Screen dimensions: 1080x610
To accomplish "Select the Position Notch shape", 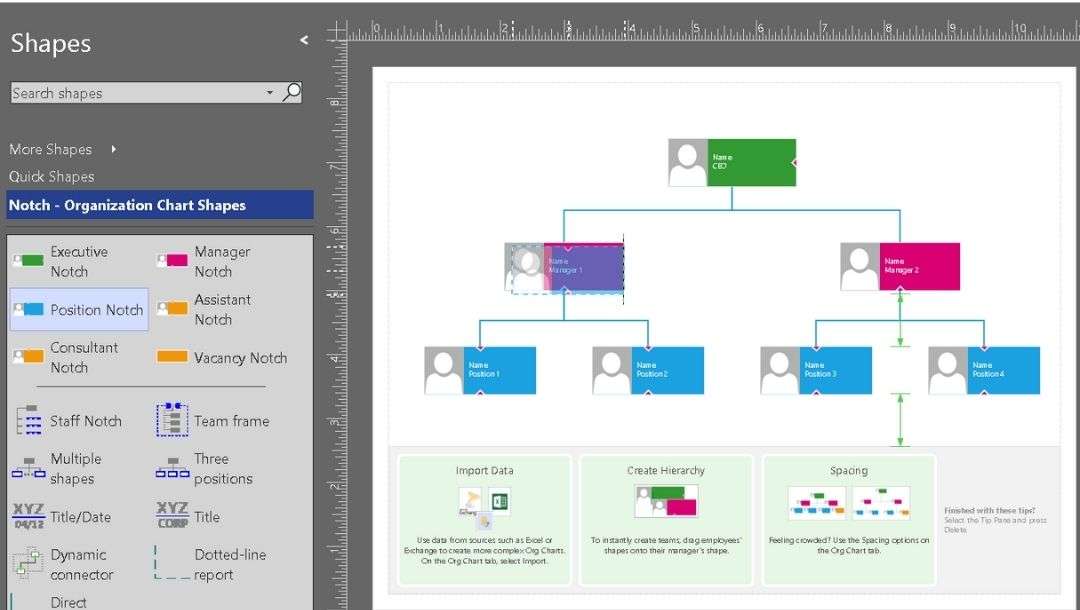I will (x=78, y=310).
